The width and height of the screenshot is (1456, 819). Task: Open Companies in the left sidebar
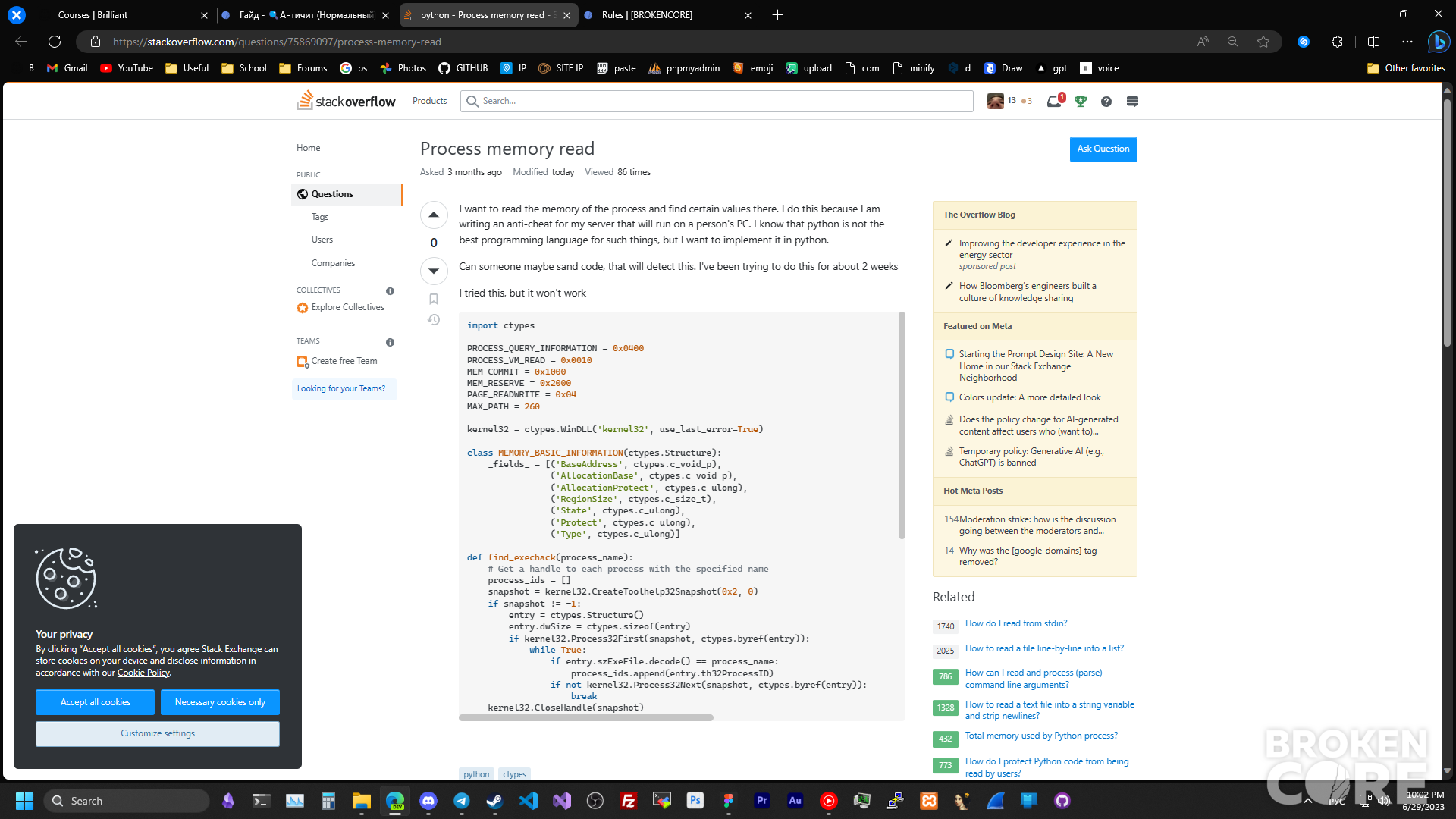(333, 263)
